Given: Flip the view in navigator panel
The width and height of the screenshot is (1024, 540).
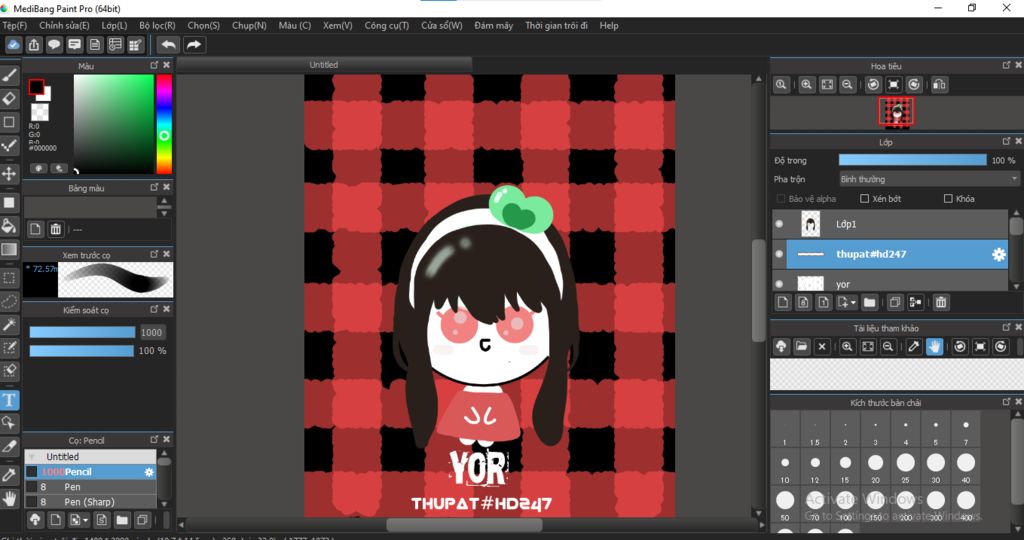Looking at the screenshot, I should 939,84.
